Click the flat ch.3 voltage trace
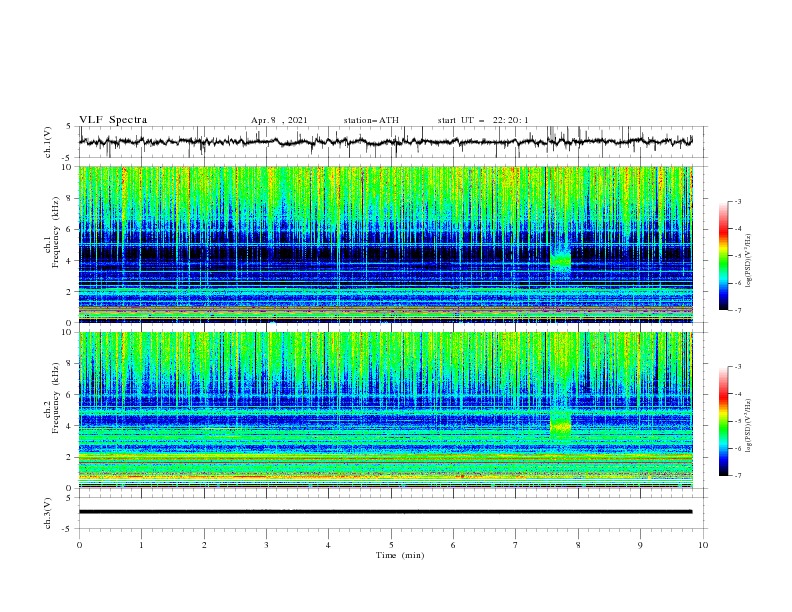This screenshot has width=792, height=612. 385,512
